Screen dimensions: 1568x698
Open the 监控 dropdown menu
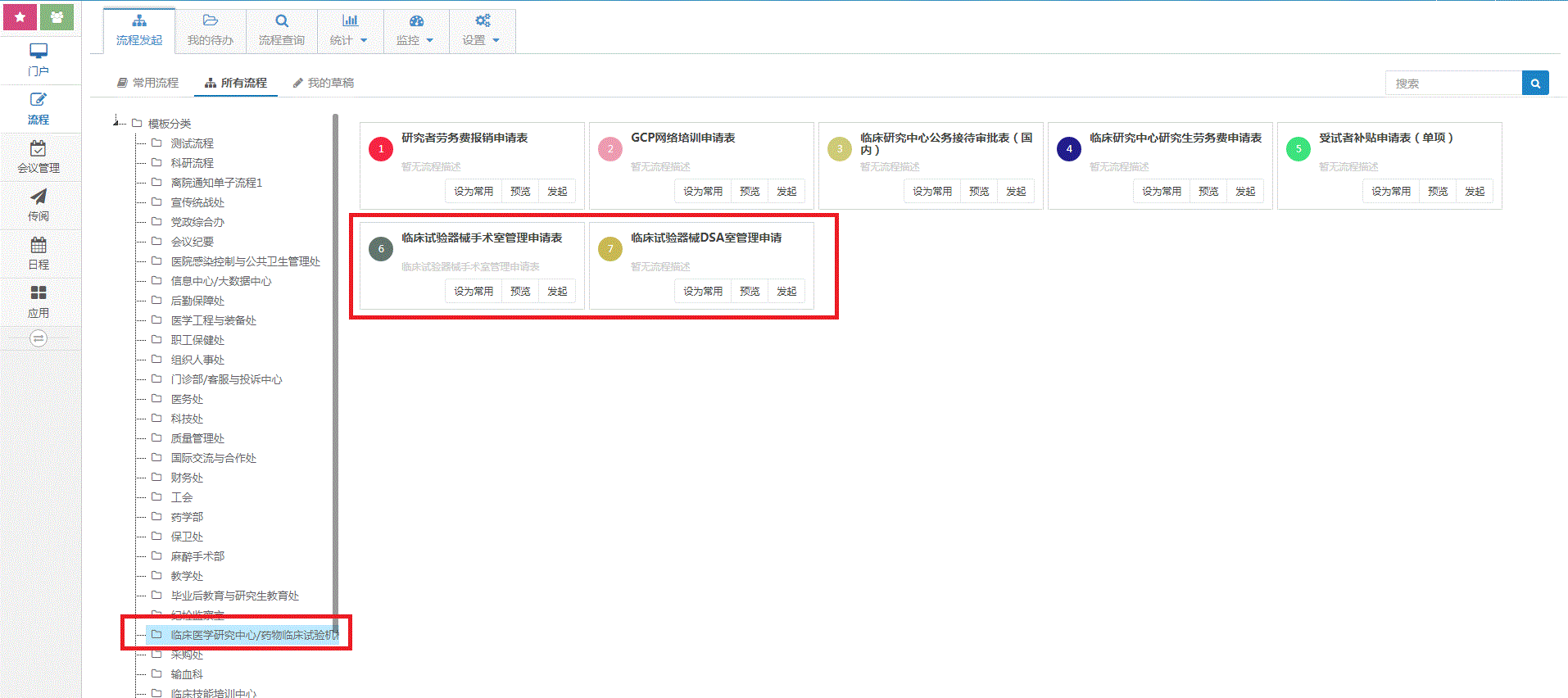[416, 31]
